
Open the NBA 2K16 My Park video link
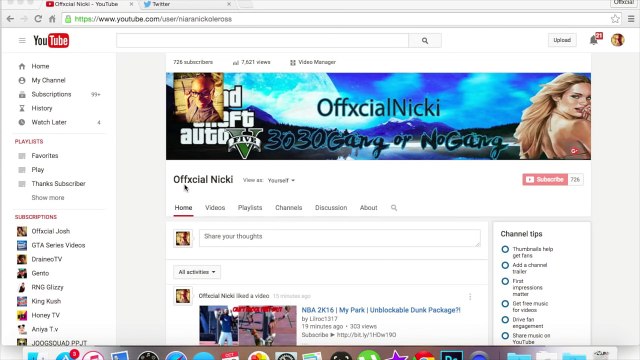(x=381, y=310)
